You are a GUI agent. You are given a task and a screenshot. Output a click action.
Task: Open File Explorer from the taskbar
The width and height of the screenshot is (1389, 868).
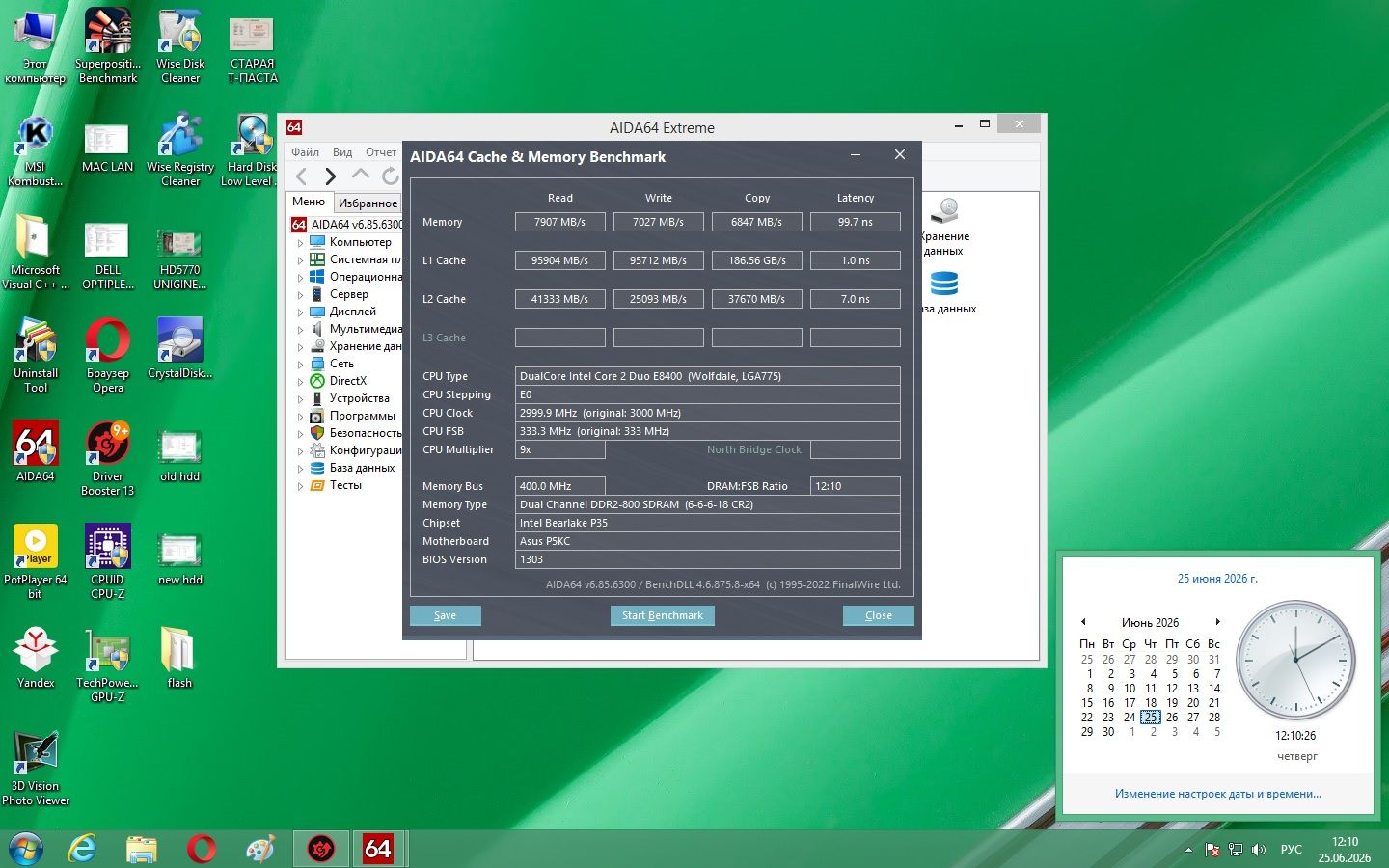(142, 849)
